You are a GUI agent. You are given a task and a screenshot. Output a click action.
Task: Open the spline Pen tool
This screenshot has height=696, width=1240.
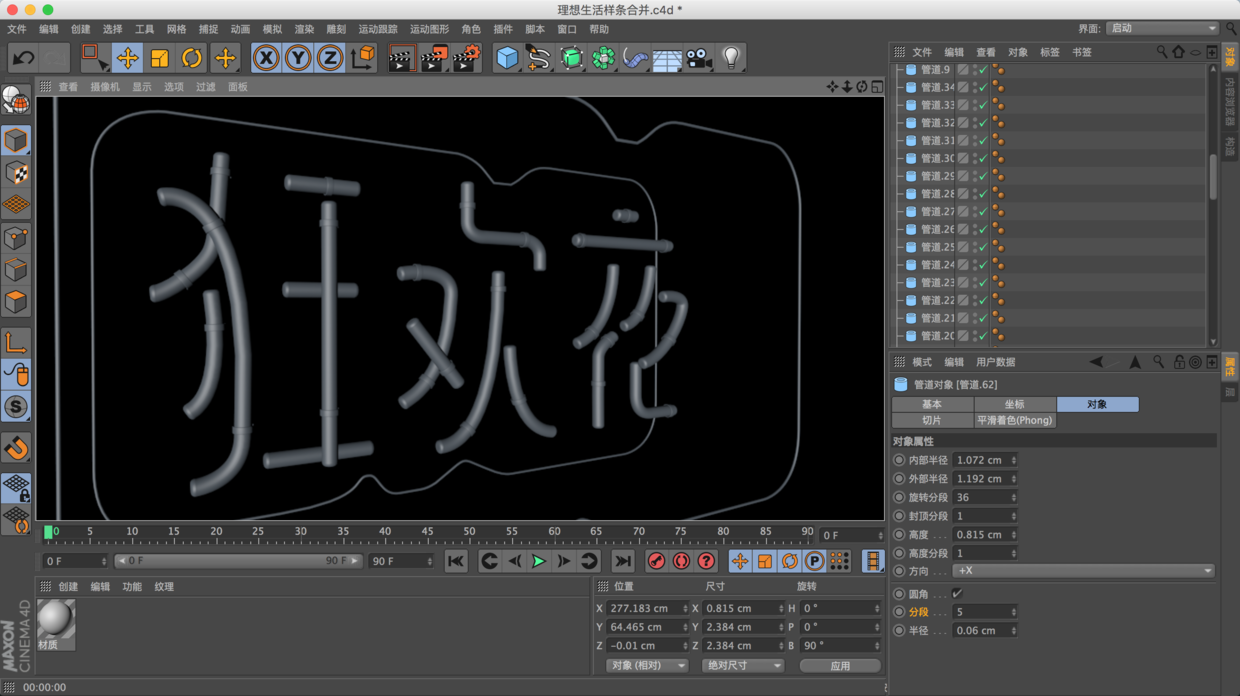(539, 58)
